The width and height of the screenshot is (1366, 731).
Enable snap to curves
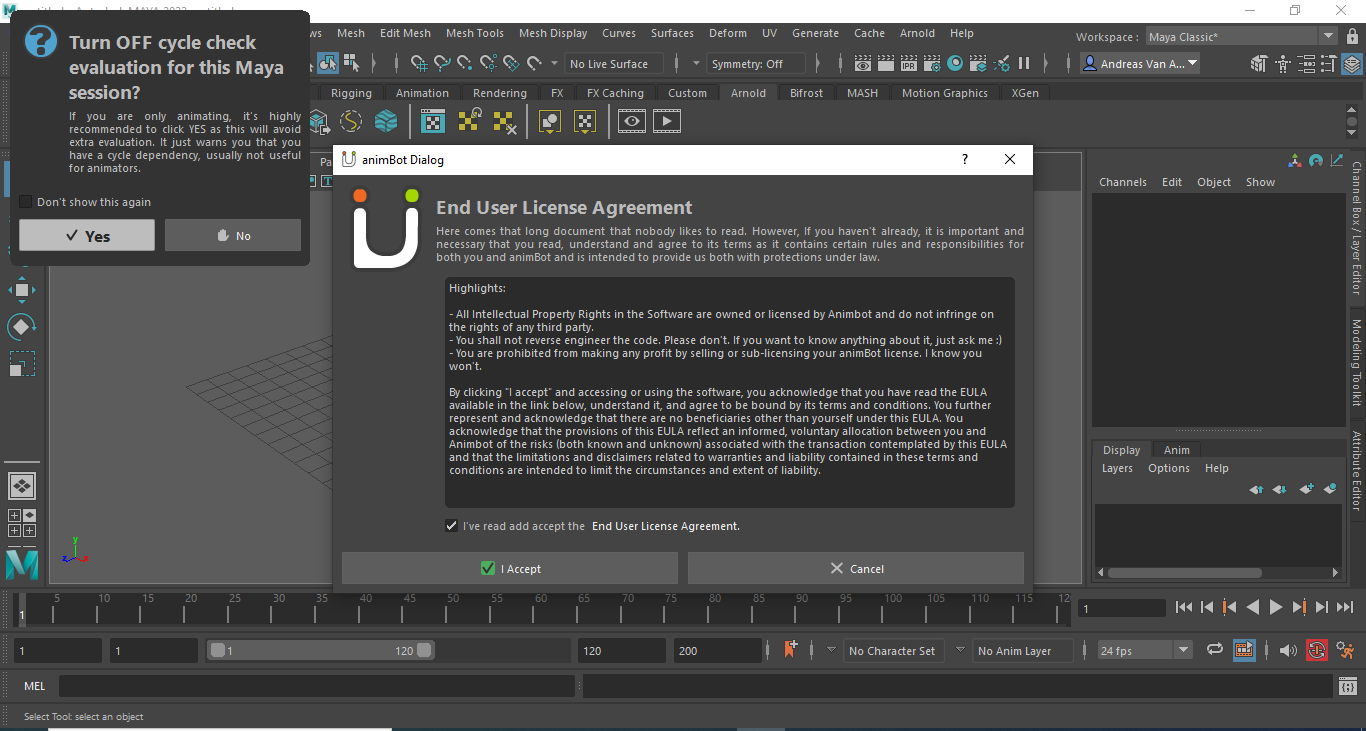[x=443, y=63]
